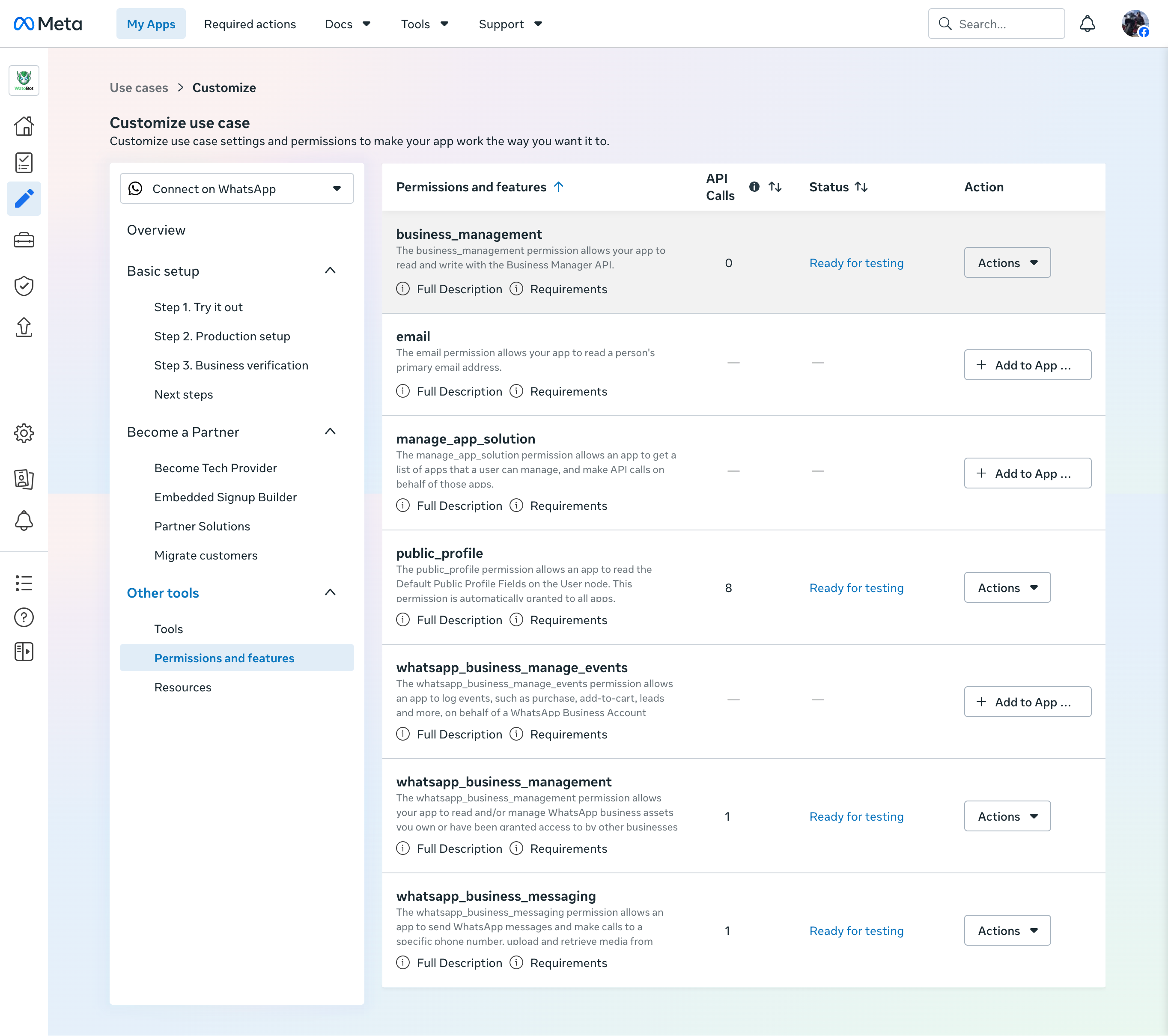Open Actions dropdown for public_profile

(x=1007, y=587)
